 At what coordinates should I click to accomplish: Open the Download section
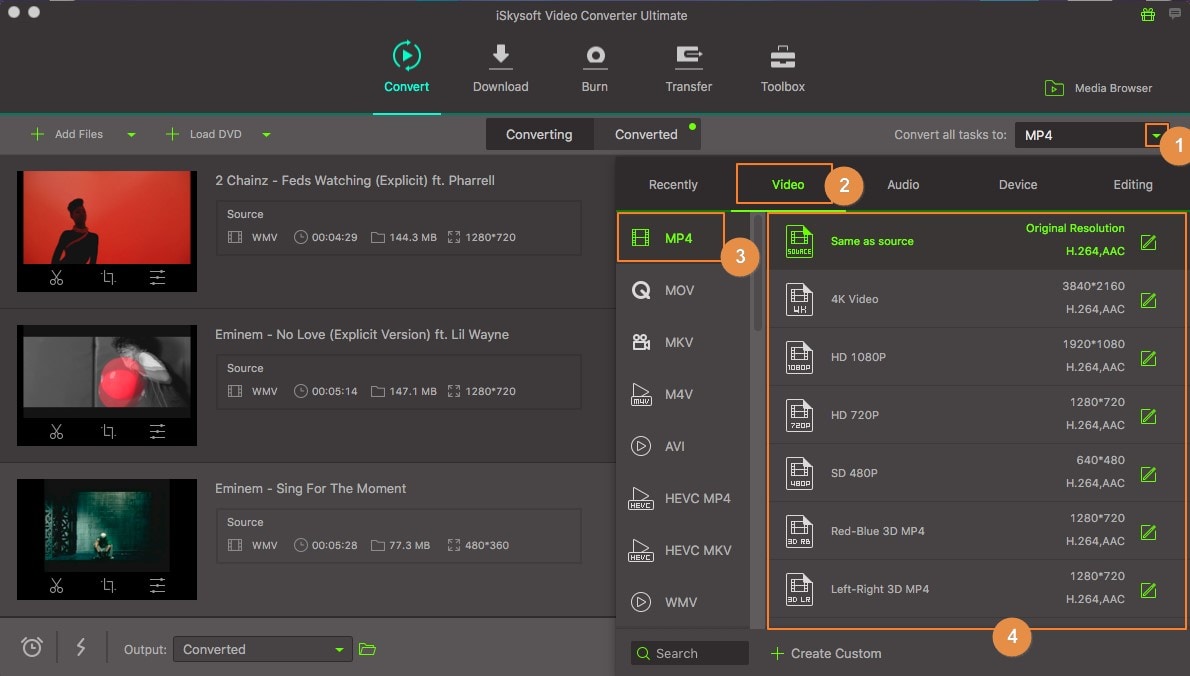pyautogui.click(x=500, y=68)
